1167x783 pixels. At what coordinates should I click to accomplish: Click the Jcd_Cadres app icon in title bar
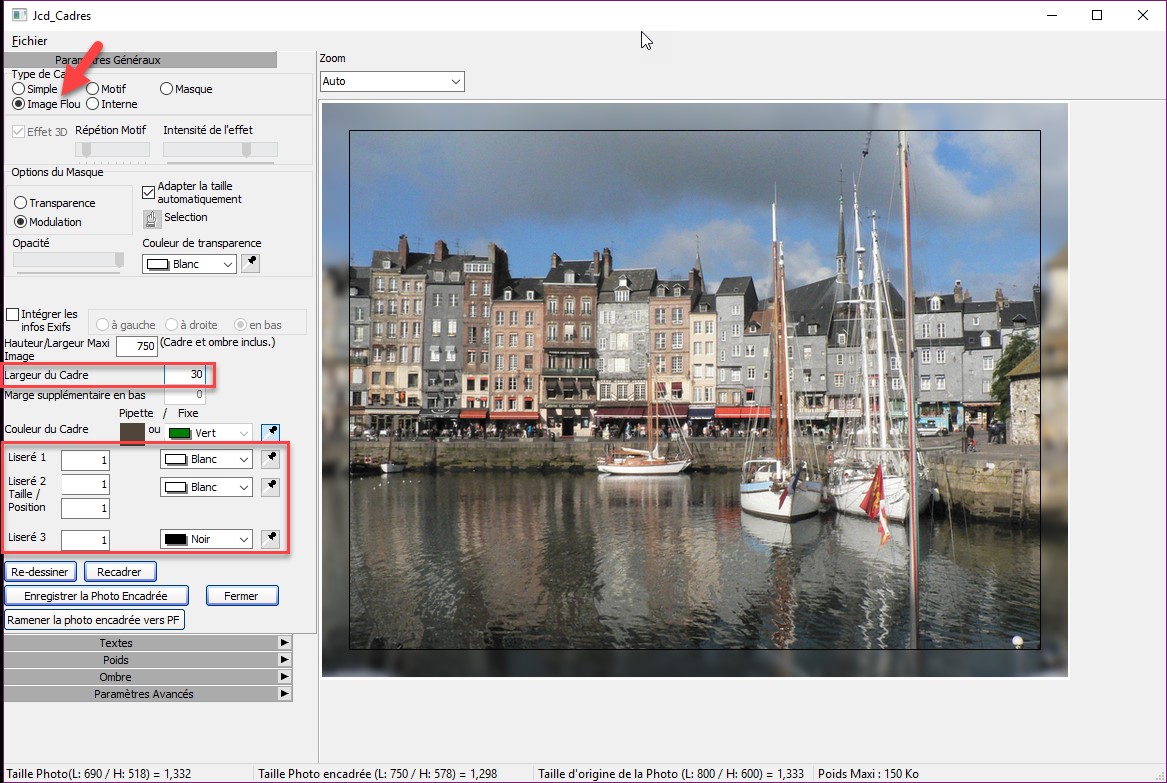(x=18, y=16)
